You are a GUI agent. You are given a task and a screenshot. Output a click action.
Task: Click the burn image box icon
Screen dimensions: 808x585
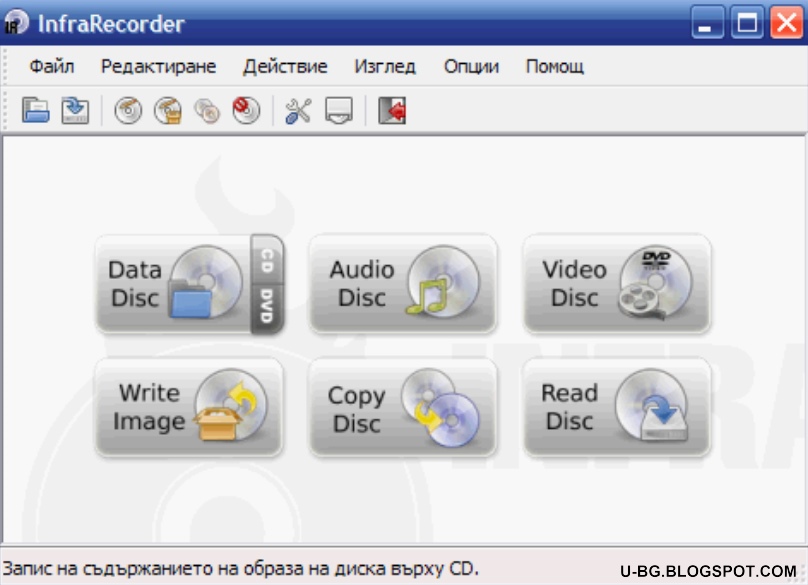click(168, 110)
